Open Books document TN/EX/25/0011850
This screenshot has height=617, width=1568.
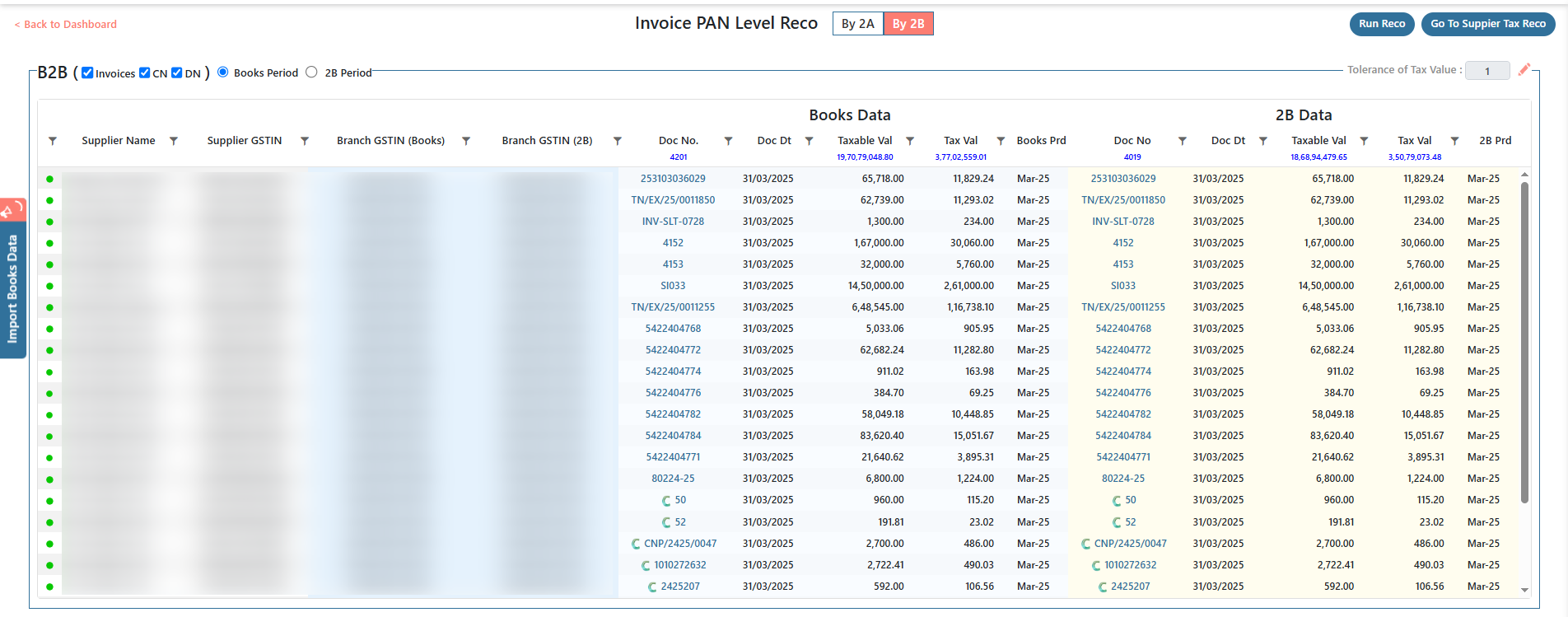(x=673, y=200)
